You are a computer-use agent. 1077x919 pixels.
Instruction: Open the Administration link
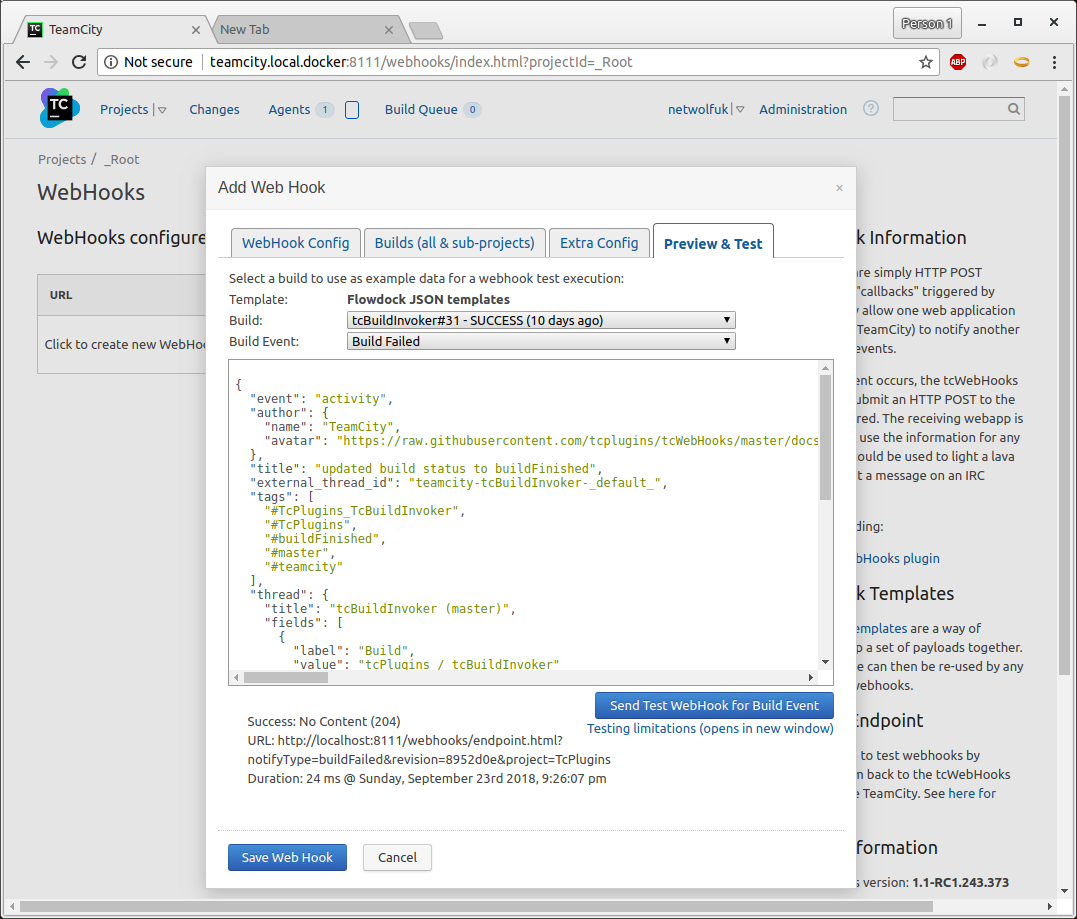pos(803,109)
